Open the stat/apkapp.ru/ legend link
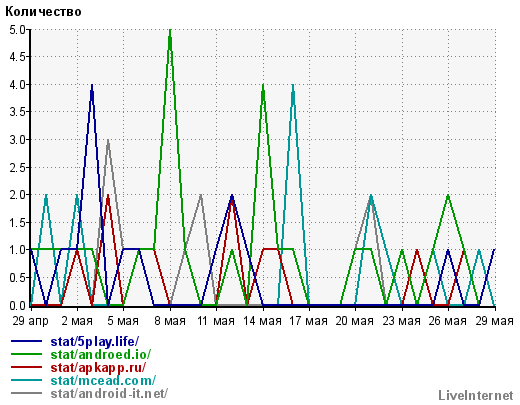 pyautogui.click(x=98, y=367)
